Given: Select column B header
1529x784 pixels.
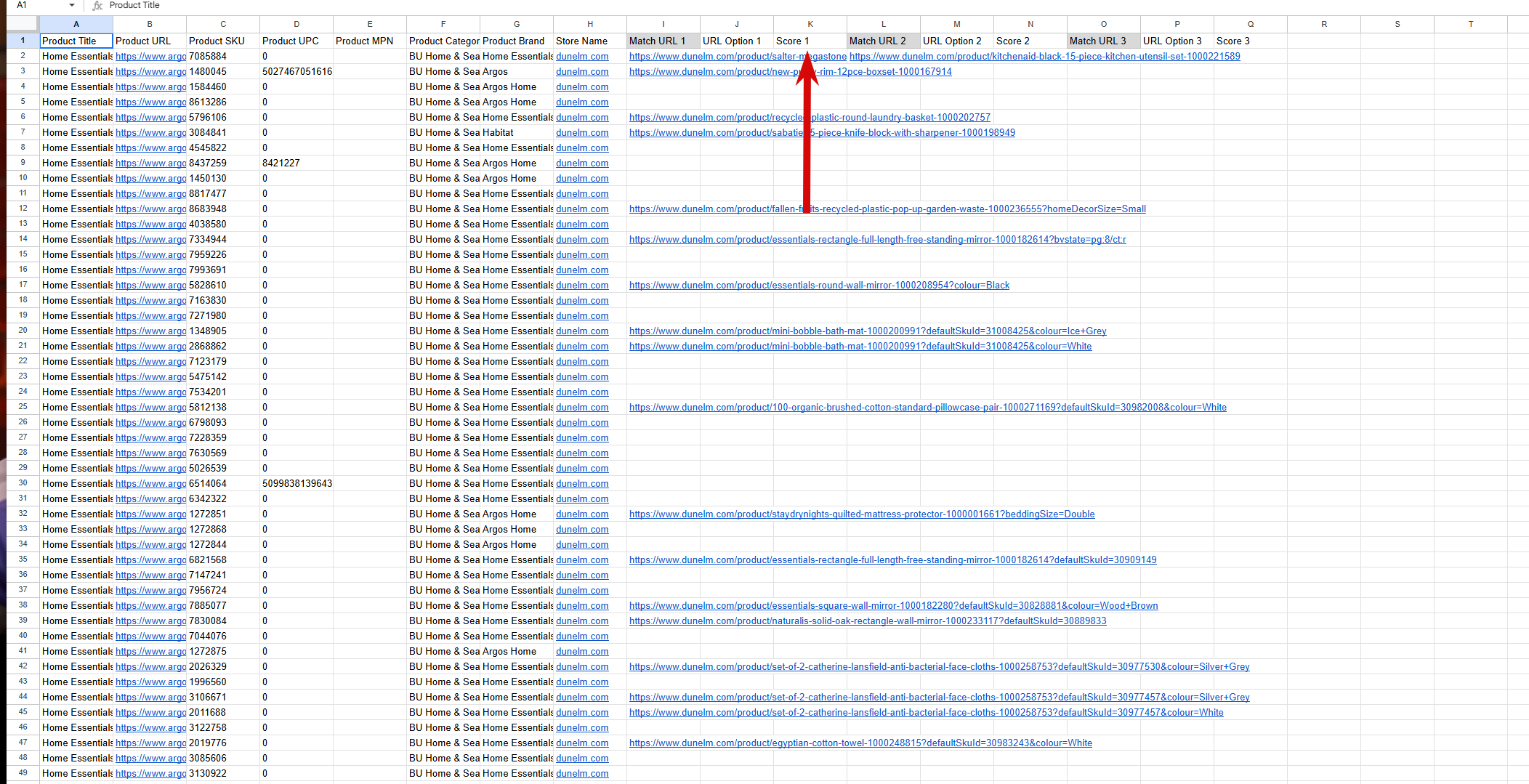Looking at the screenshot, I should click(150, 24).
